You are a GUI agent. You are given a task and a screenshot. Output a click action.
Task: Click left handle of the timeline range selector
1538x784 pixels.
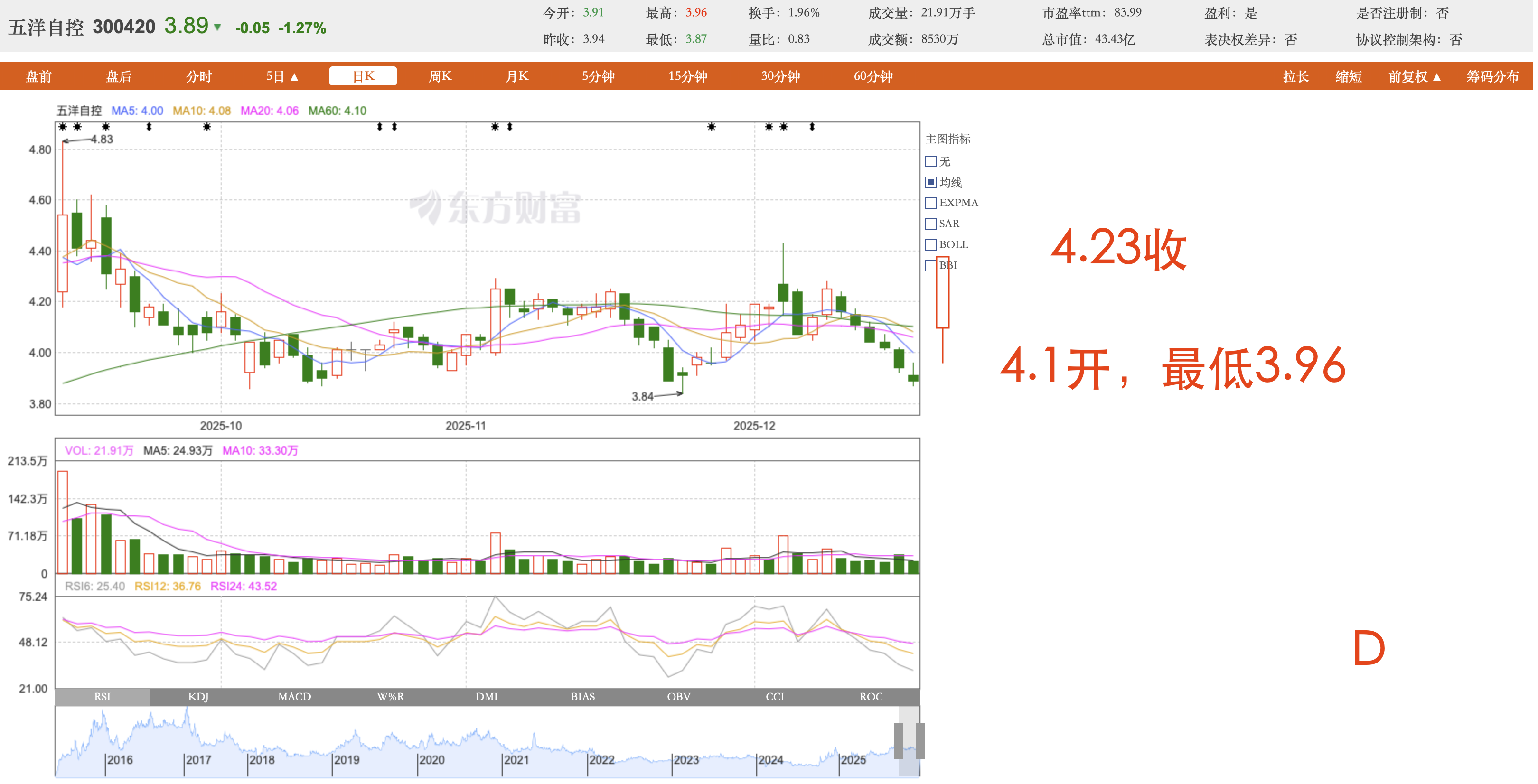[898, 740]
